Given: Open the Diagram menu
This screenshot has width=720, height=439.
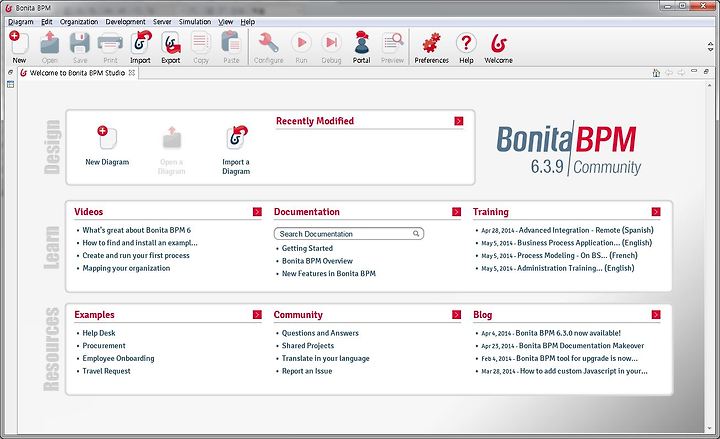Looking at the screenshot, I should tap(21, 22).
